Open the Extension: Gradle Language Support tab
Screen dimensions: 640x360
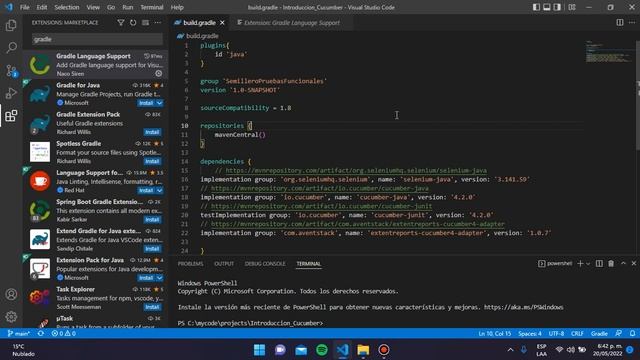click(x=291, y=23)
